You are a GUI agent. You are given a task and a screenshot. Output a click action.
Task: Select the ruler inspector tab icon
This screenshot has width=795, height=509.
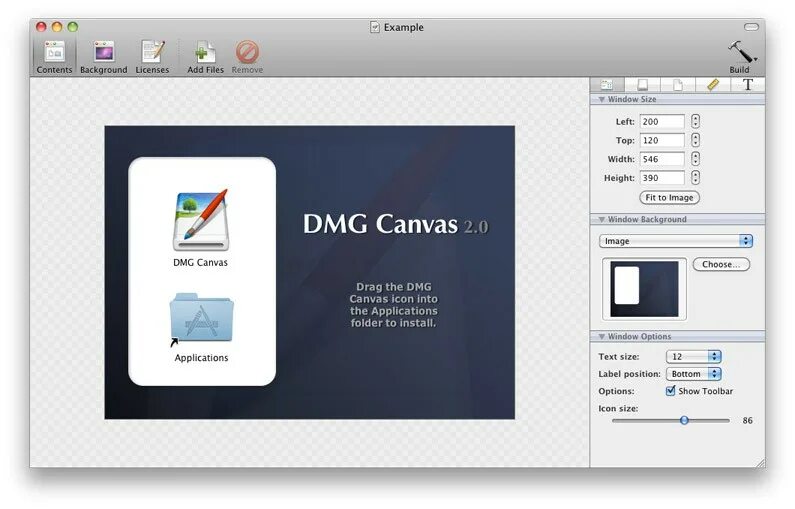pos(713,85)
